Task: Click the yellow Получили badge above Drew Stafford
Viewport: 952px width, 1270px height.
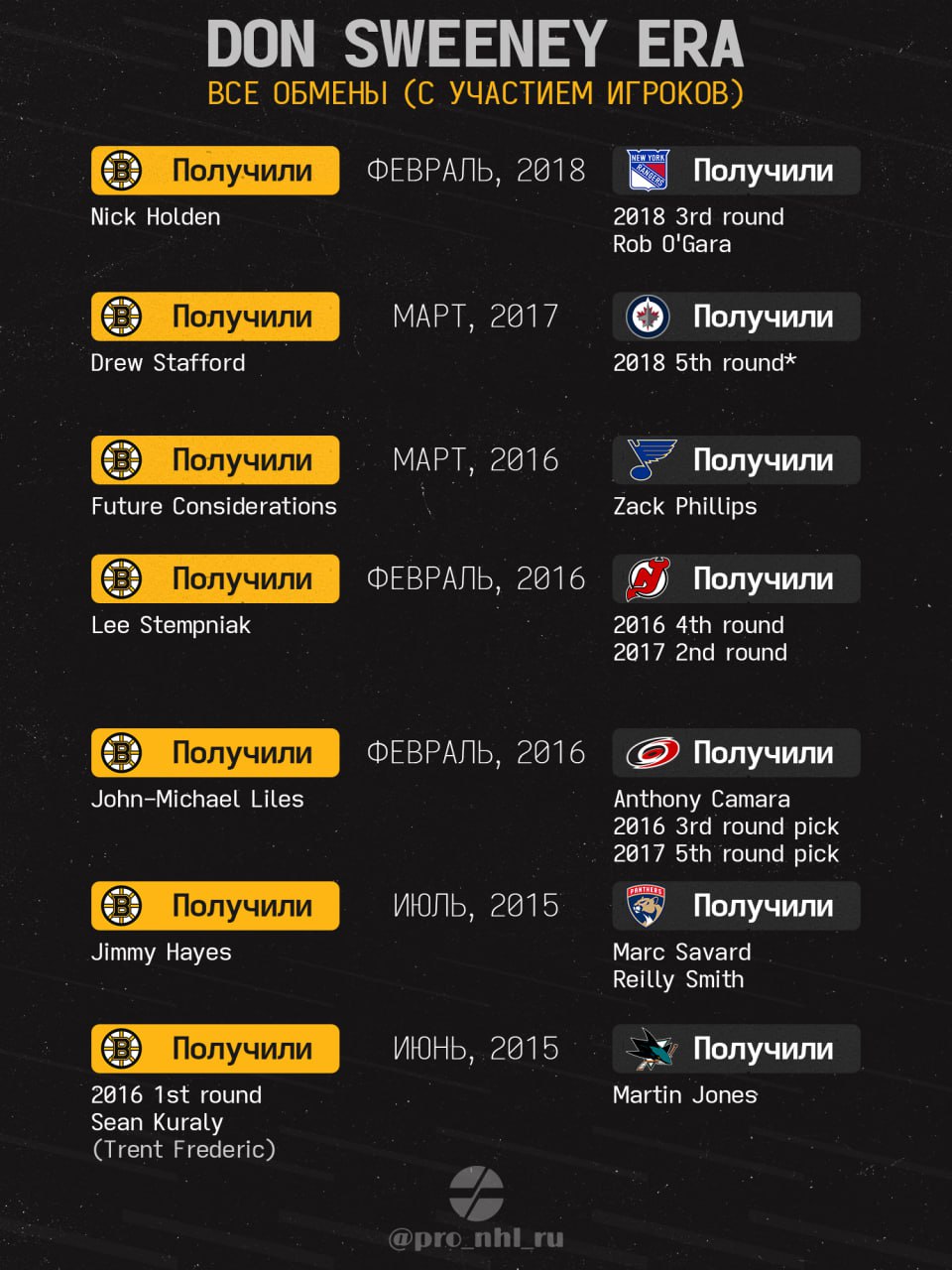Action: [x=215, y=317]
